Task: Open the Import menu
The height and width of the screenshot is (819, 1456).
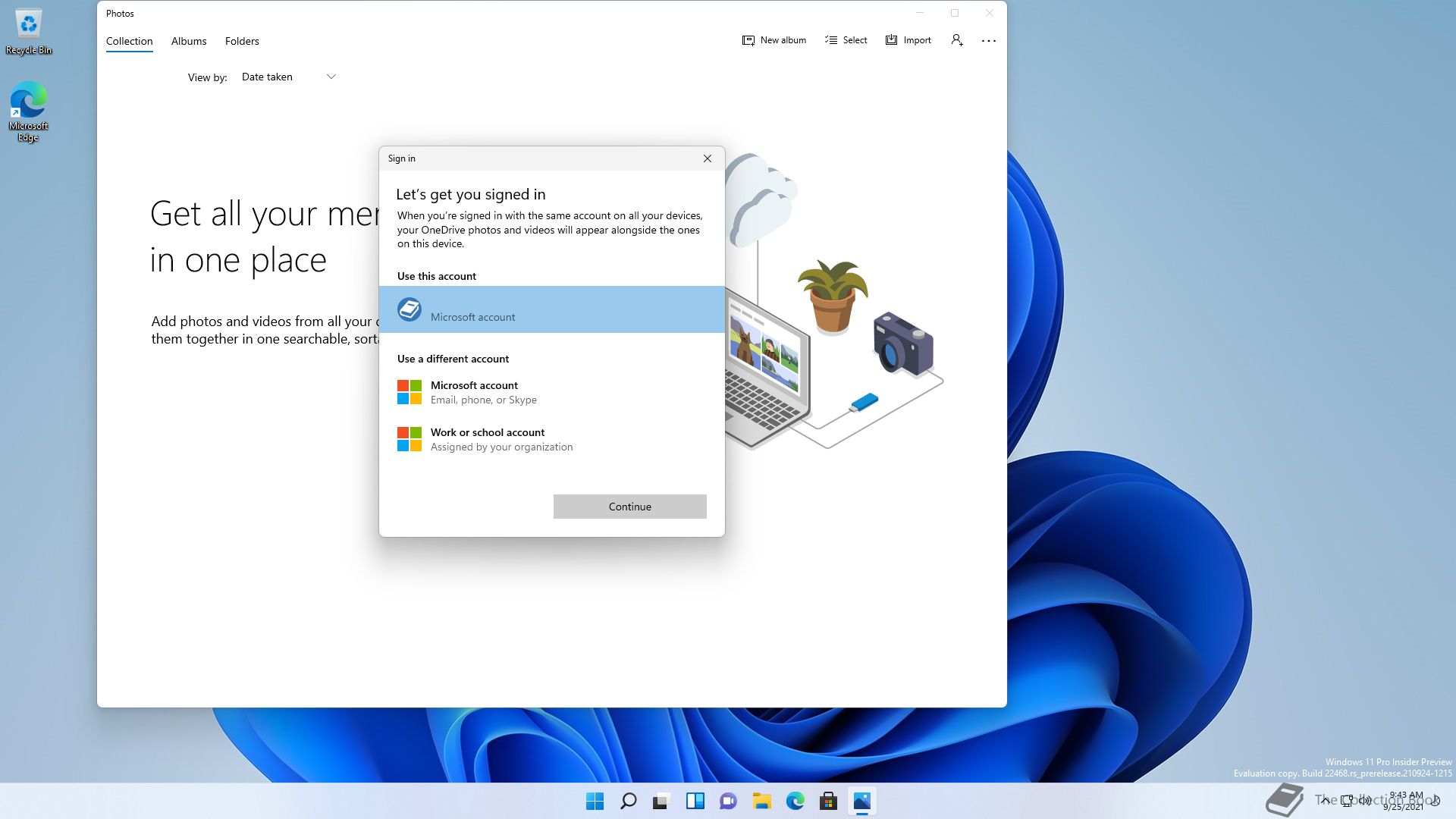Action: tap(908, 40)
